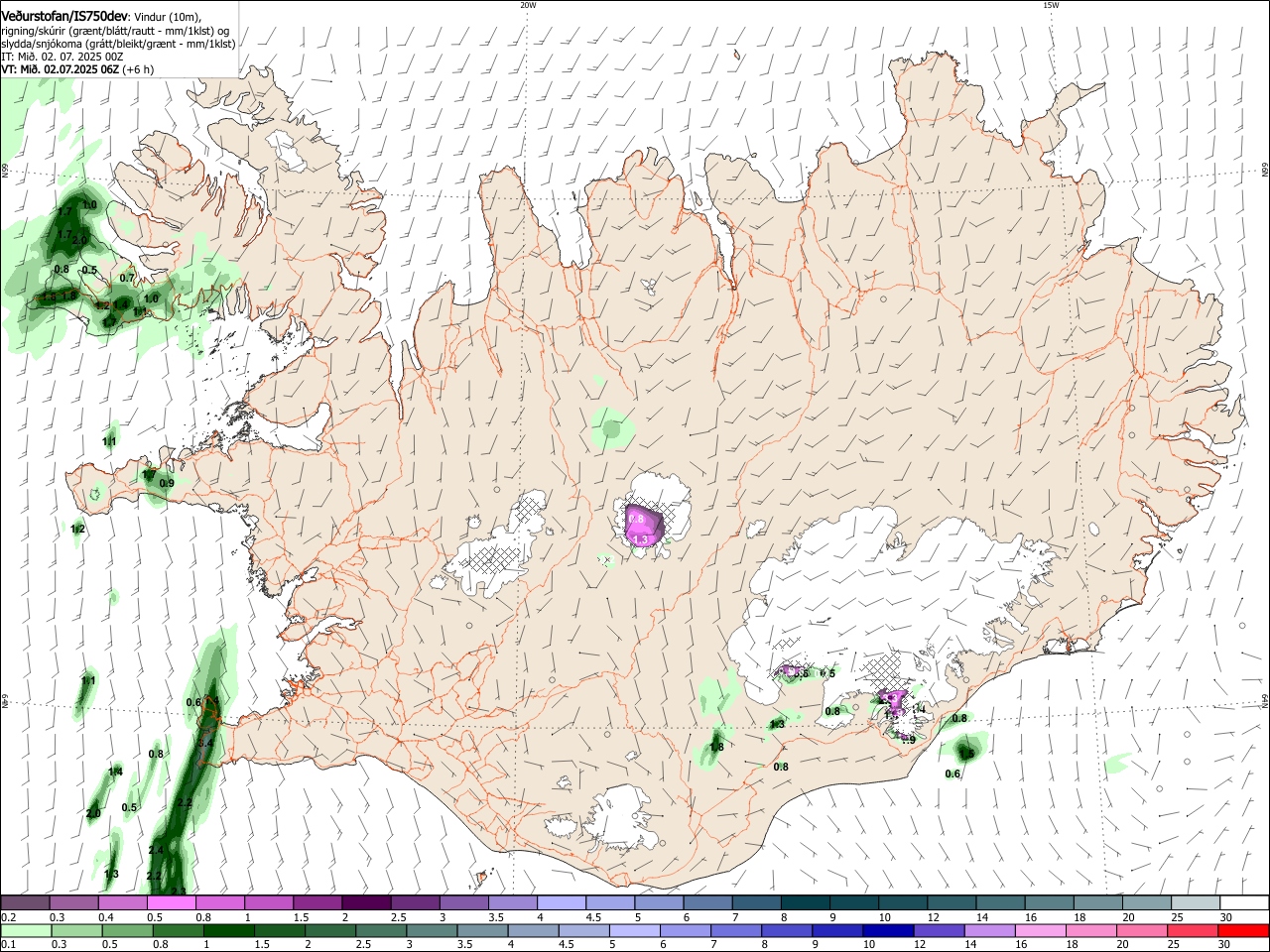Image resolution: width=1270 pixels, height=952 pixels.
Task: Select the slydda/snjókoma legend description line
Action: tap(118, 44)
